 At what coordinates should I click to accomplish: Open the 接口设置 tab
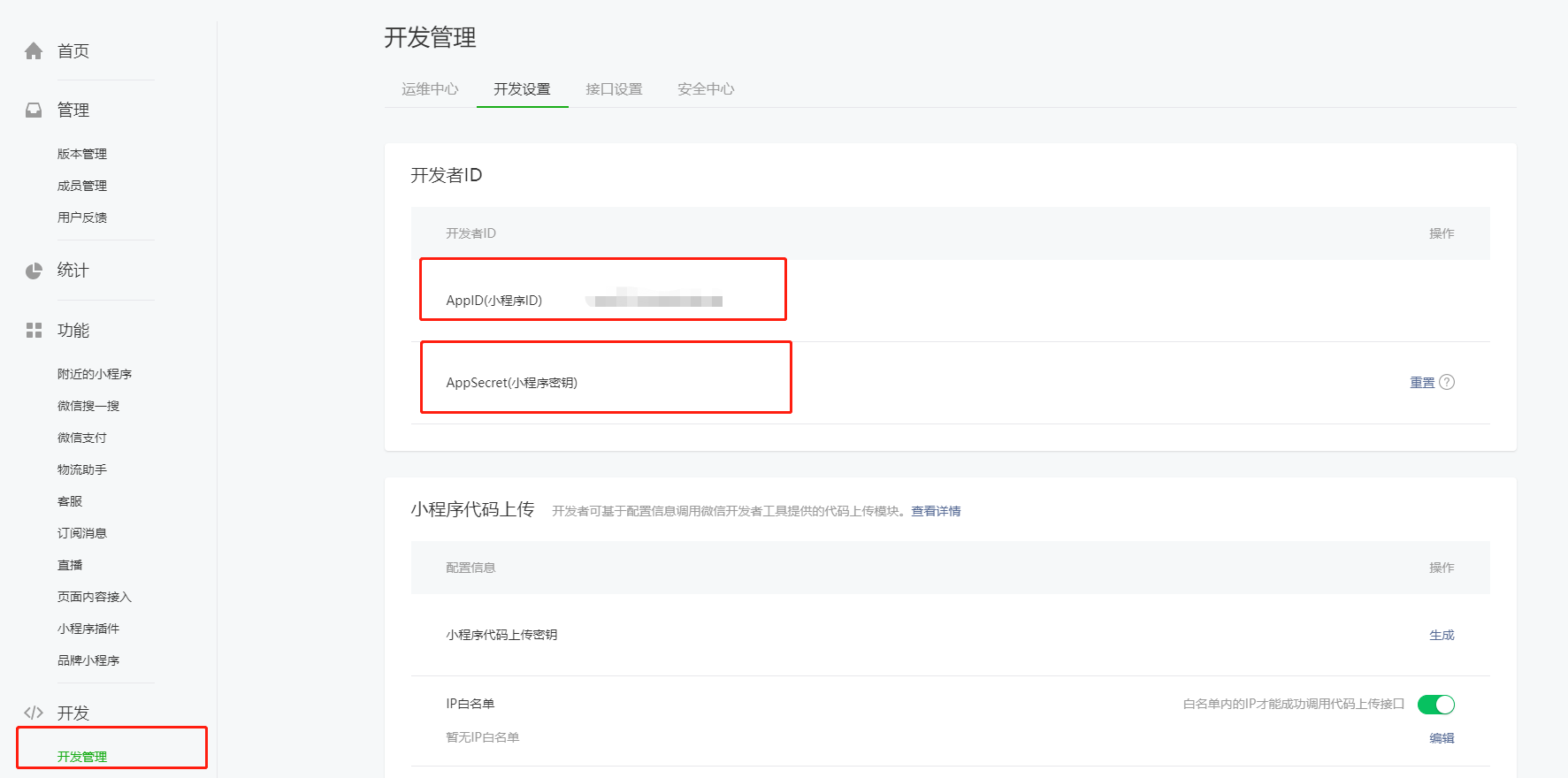[x=614, y=88]
